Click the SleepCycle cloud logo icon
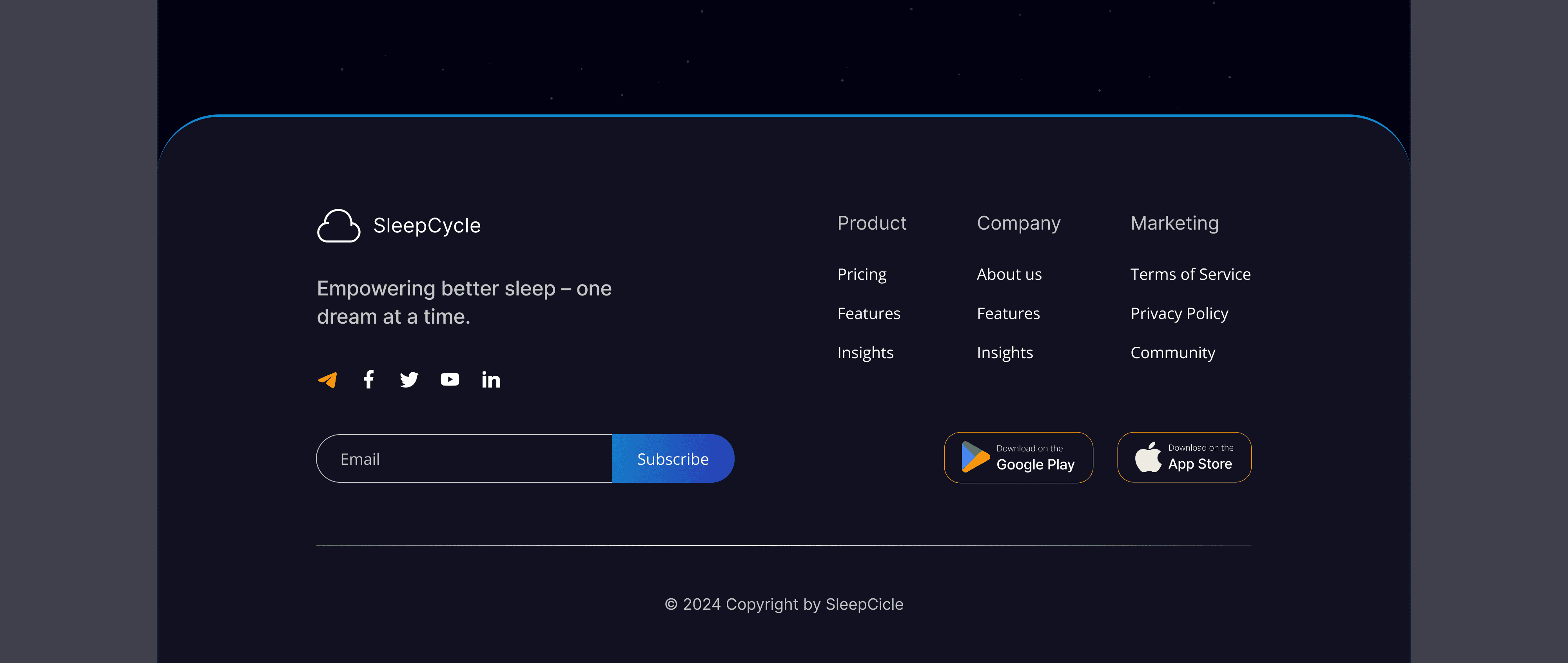The height and width of the screenshot is (663, 1568). coord(338,226)
